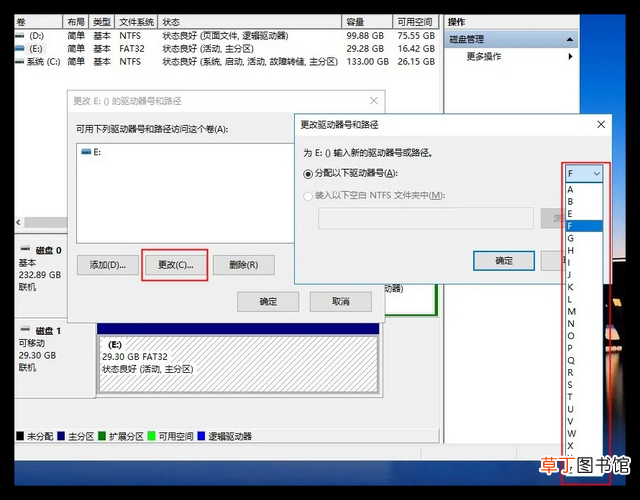Click the 布局 column header
This screenshot has height=500, width=640.
coord(76,22)
